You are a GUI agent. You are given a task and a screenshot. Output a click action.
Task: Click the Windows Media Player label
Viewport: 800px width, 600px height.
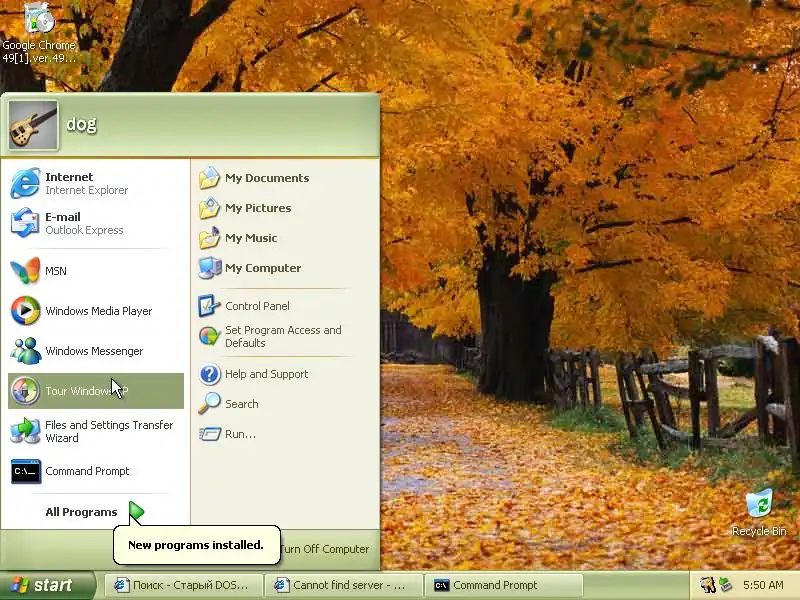(98, 311)
